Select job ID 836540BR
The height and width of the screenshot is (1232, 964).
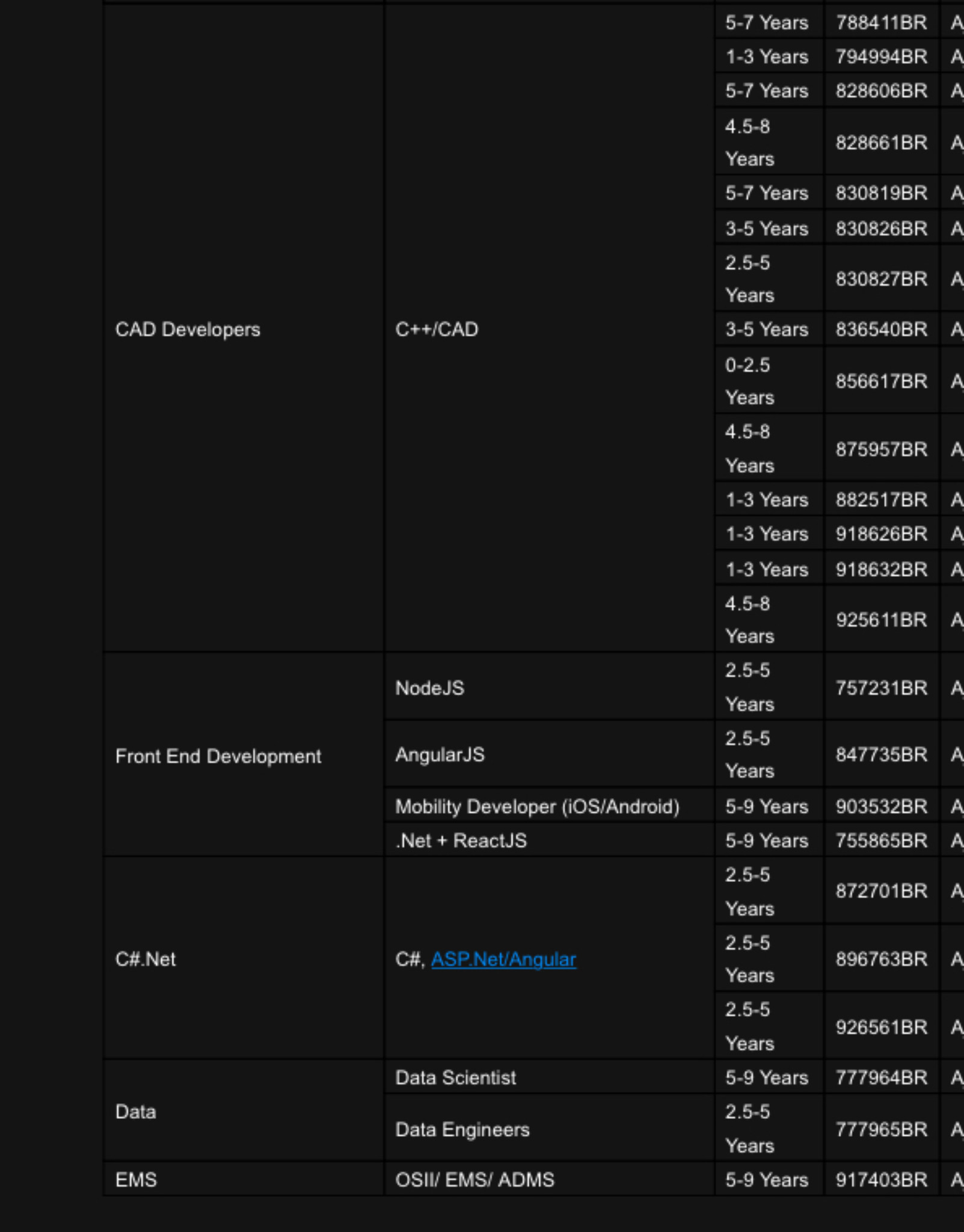(x=881, y=329)
